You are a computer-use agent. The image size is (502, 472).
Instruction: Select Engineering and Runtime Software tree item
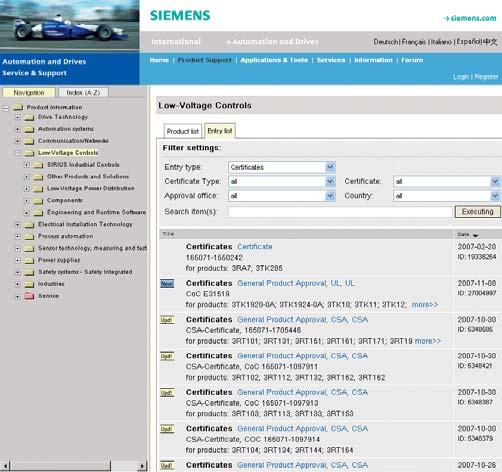coord(96,212)
